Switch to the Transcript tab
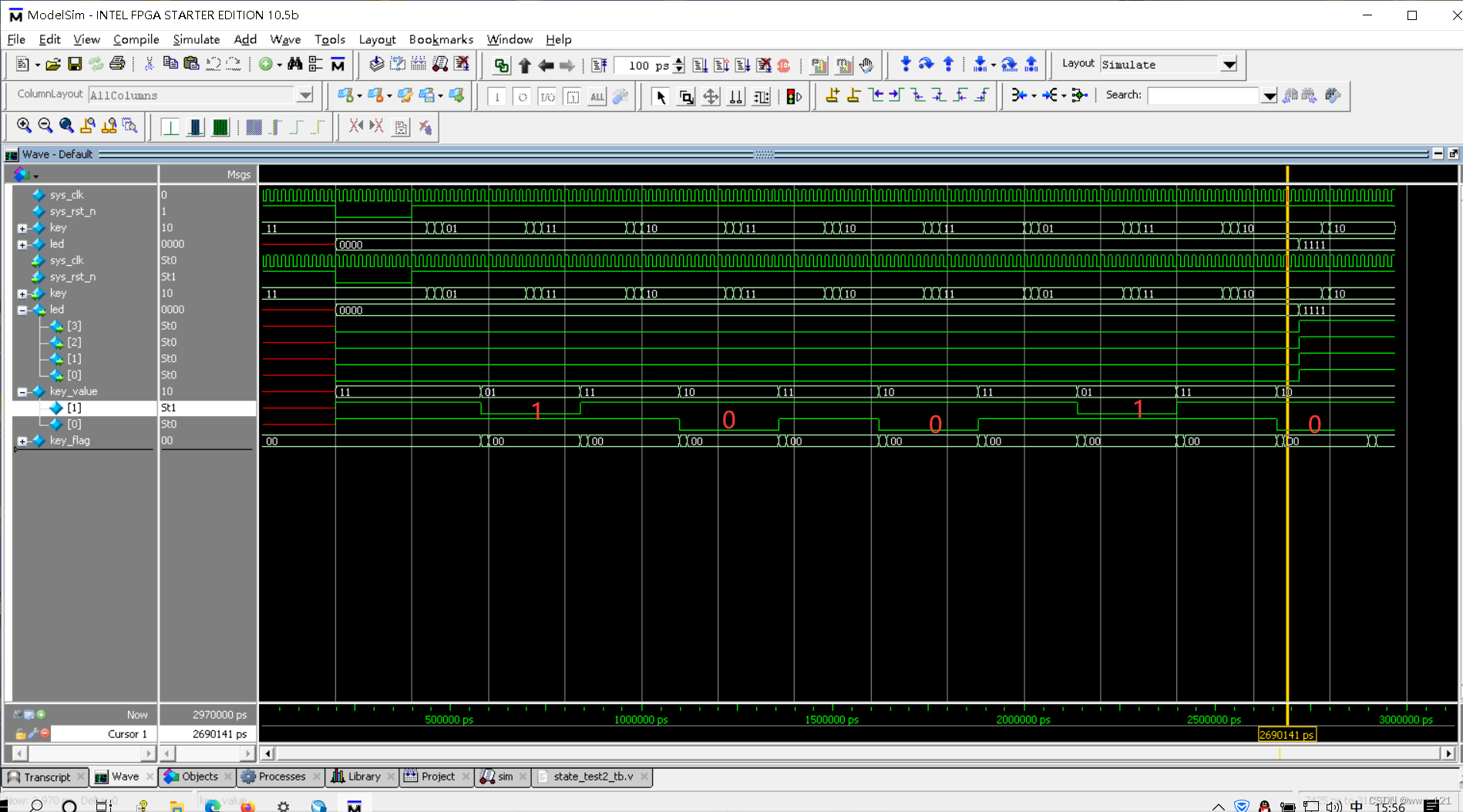This screenshot has width=1463, height=812. 45,777
